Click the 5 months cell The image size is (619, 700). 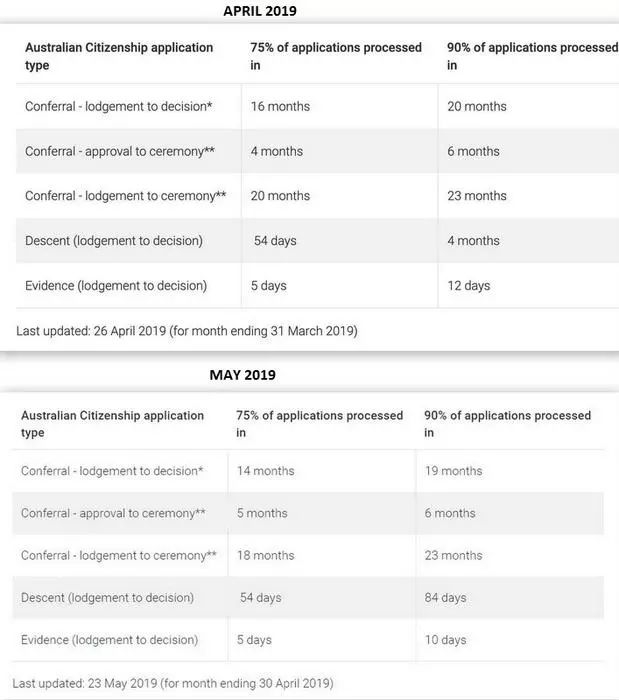(262, 513)
